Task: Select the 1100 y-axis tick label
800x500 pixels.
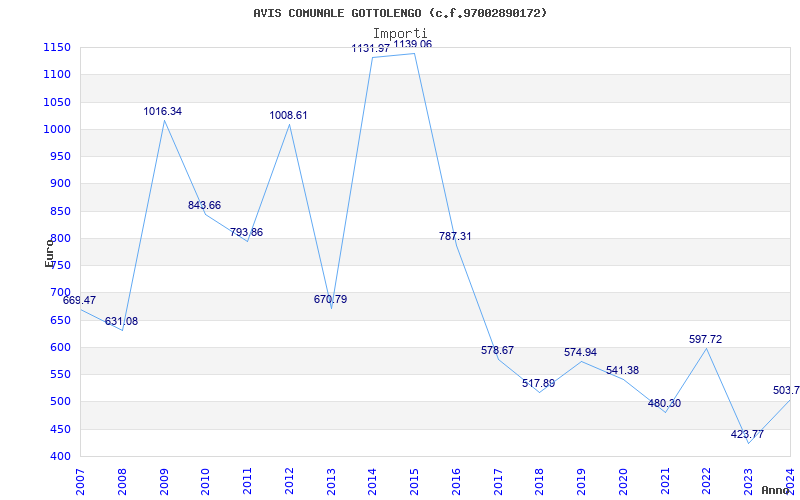Action: pos(57,74)
